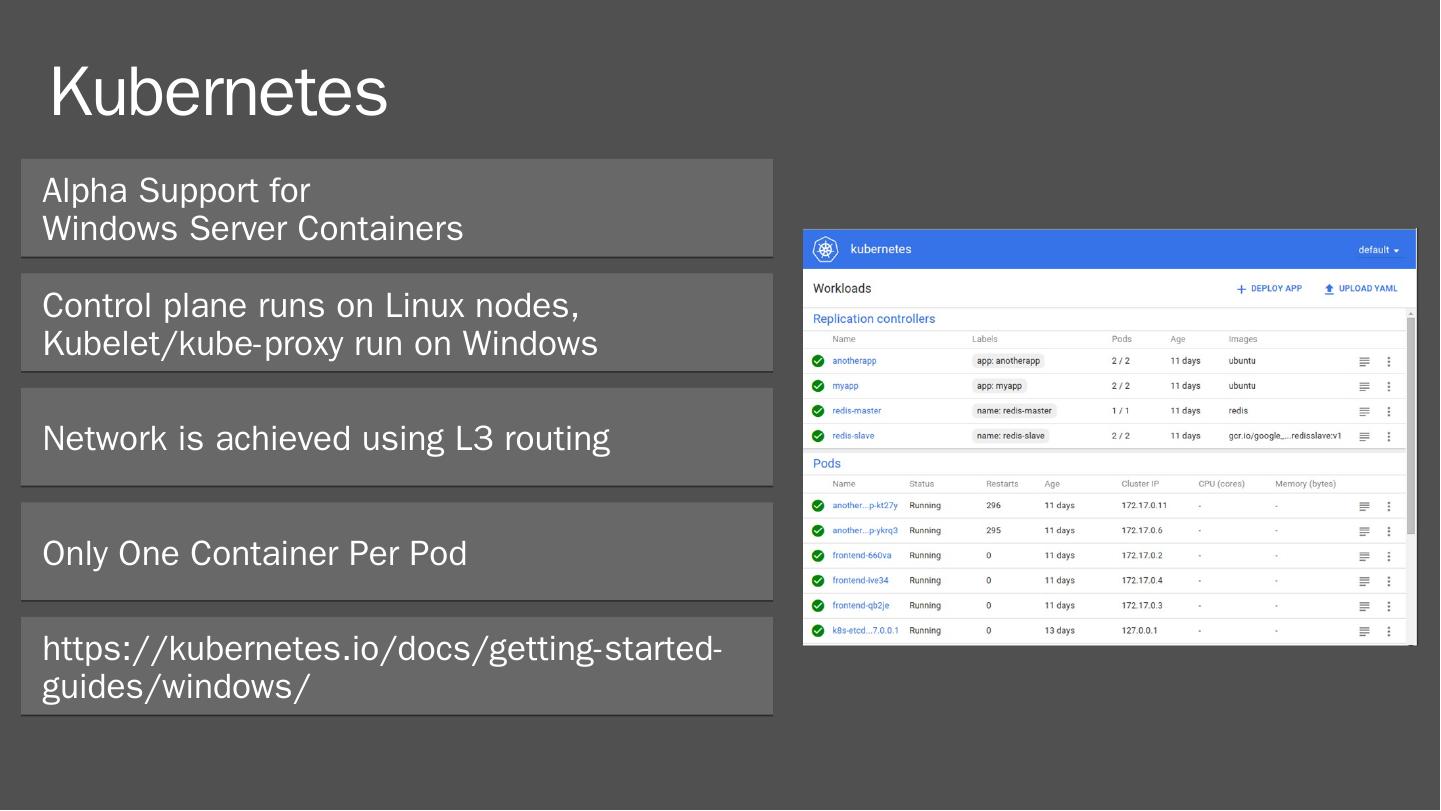Open the Replication controllers section link
1441x811 pixels.
874,319
